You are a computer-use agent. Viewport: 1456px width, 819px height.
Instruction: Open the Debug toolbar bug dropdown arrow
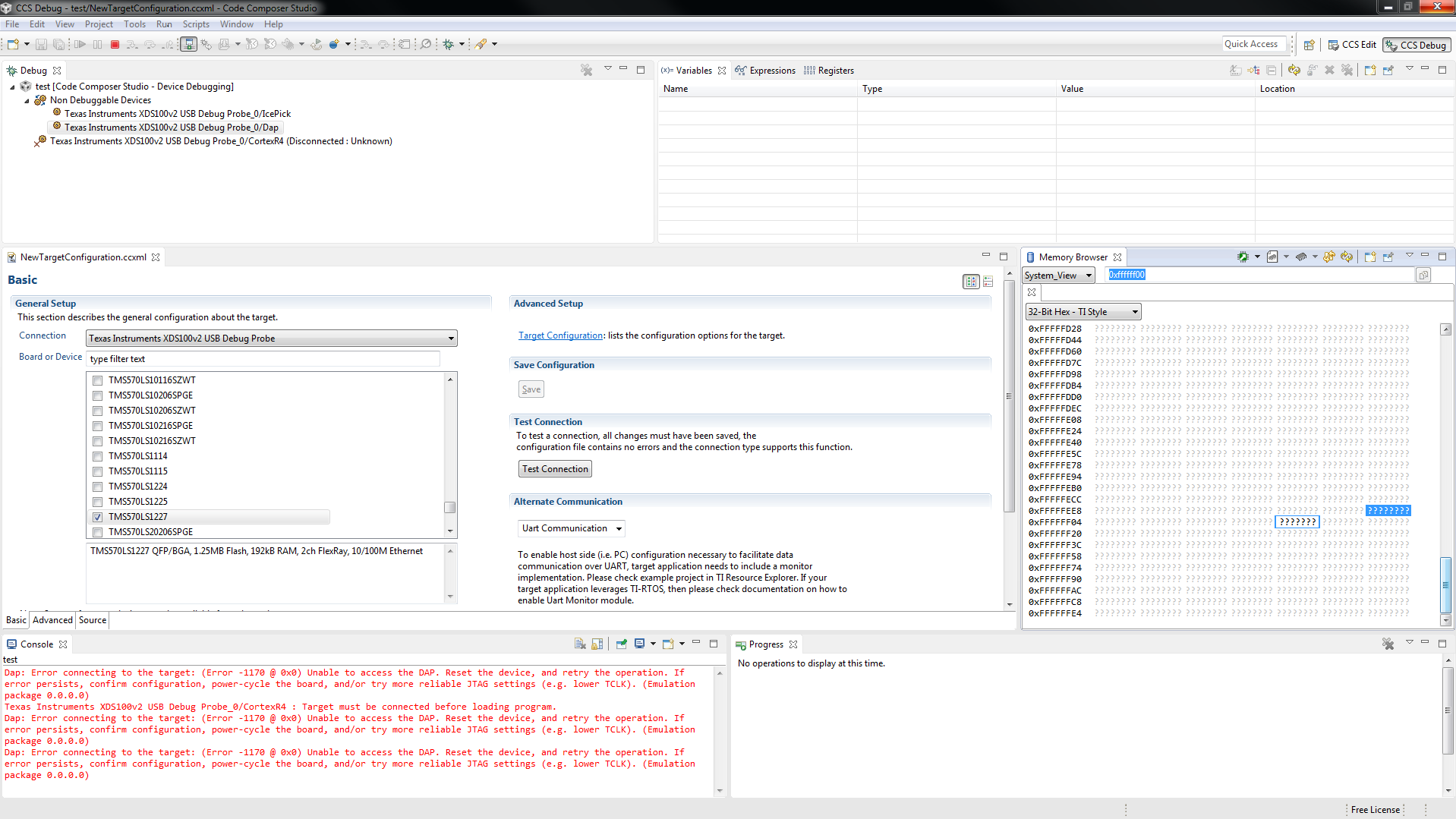click(462, 45)
